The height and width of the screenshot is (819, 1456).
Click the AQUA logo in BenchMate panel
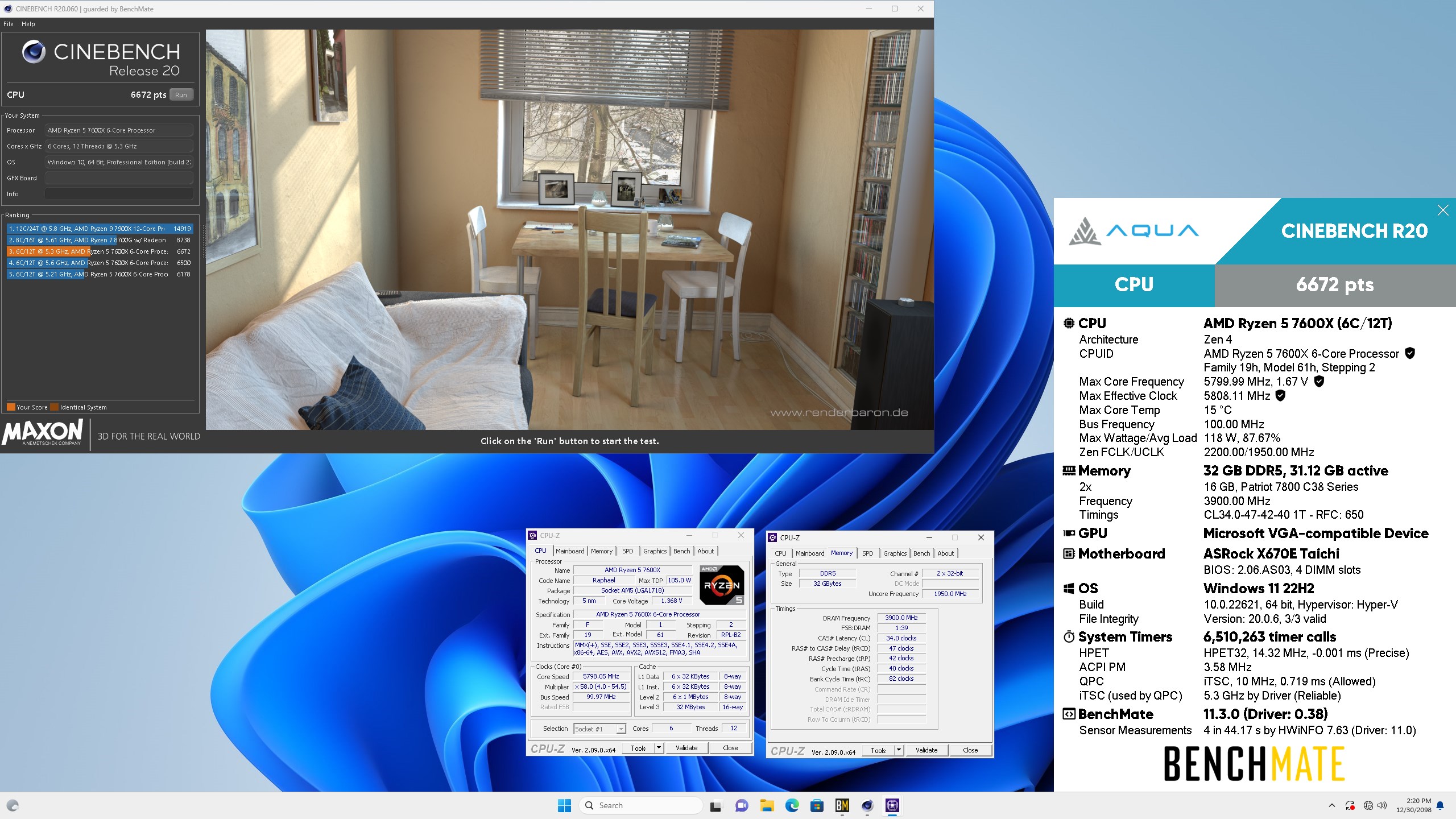point(1134,231)
